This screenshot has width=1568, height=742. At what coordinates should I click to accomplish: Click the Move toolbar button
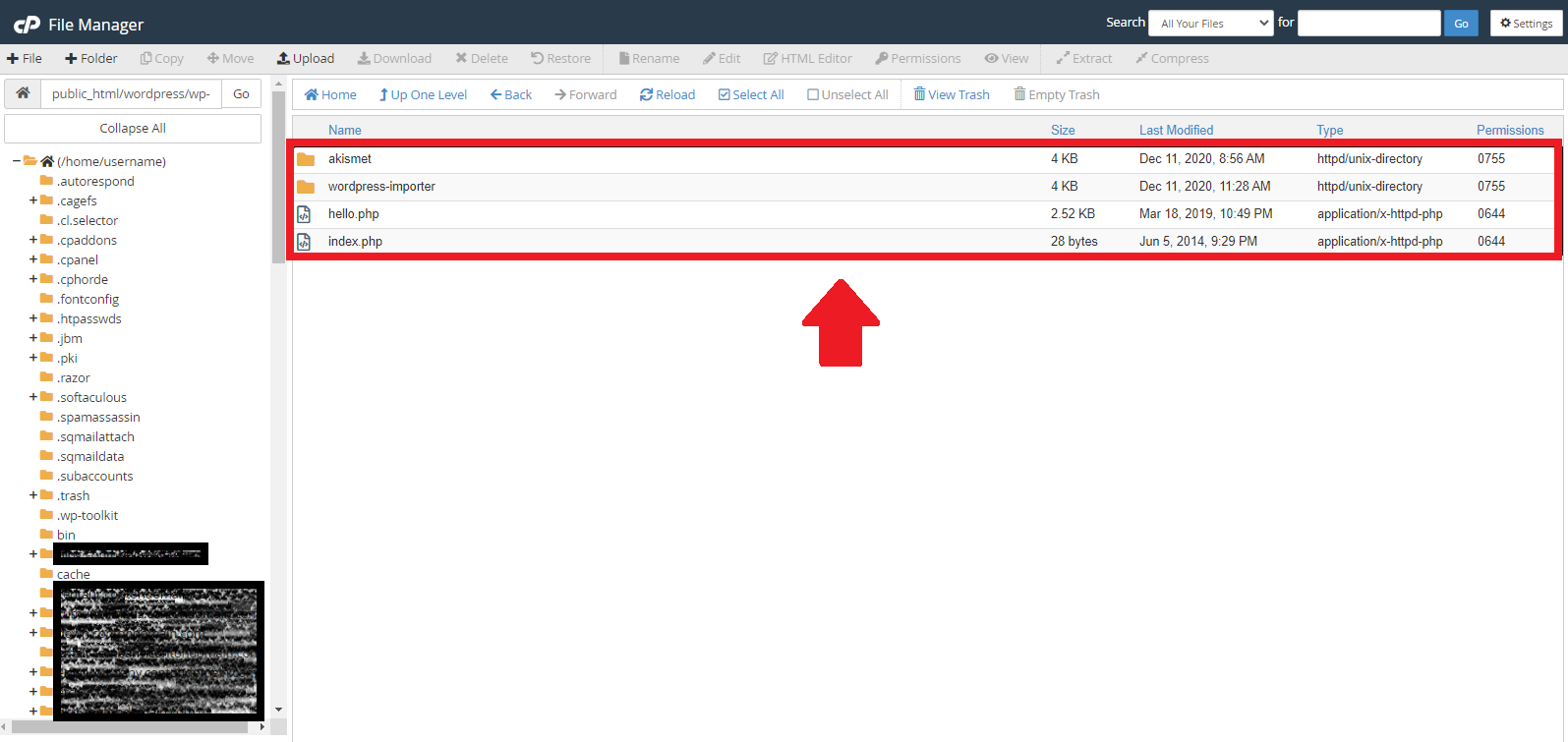[230, 59]
